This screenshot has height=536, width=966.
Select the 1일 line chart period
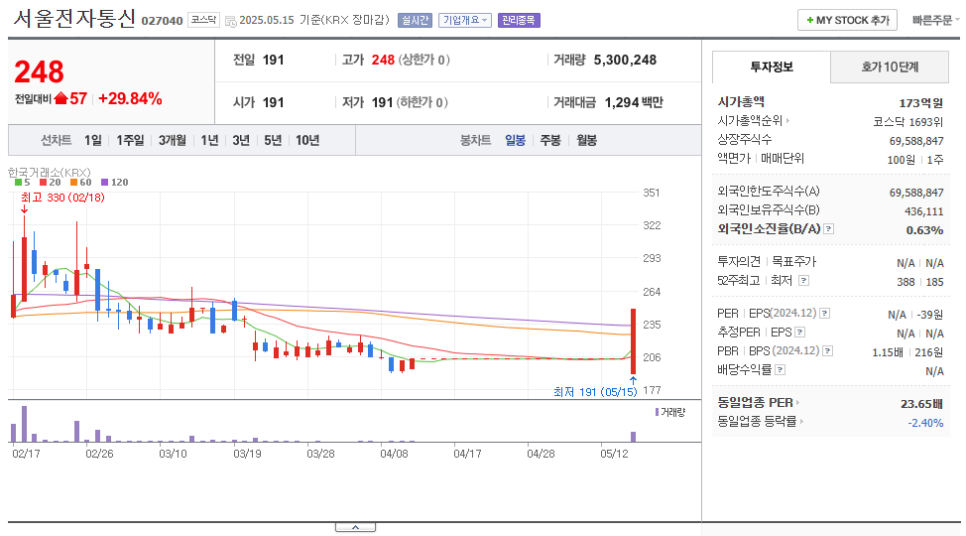[x=93, y=140]
